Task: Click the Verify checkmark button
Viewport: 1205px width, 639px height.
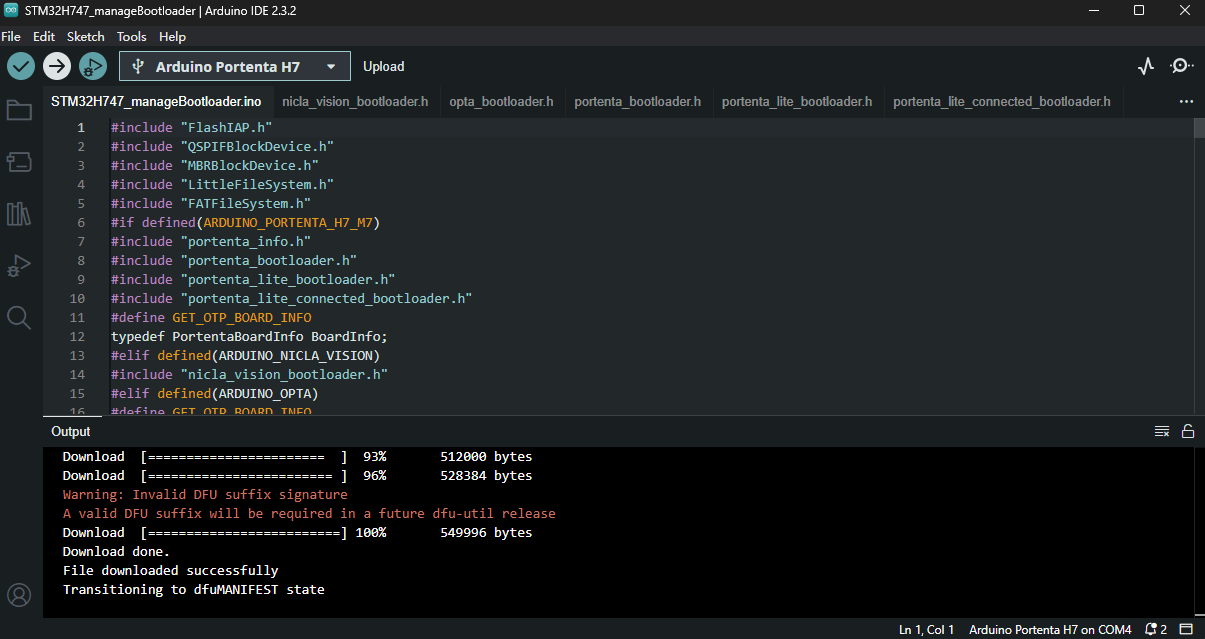Action: (x=21, y=66)
